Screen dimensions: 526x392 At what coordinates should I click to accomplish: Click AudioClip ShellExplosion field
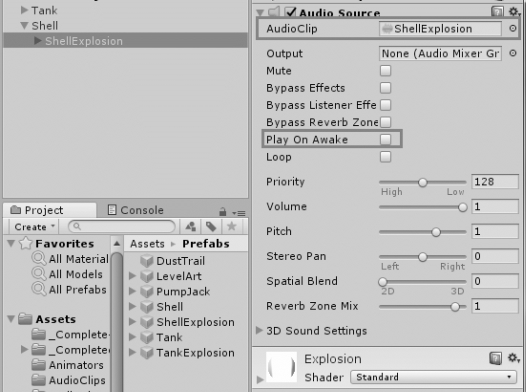tap(440, 29)
